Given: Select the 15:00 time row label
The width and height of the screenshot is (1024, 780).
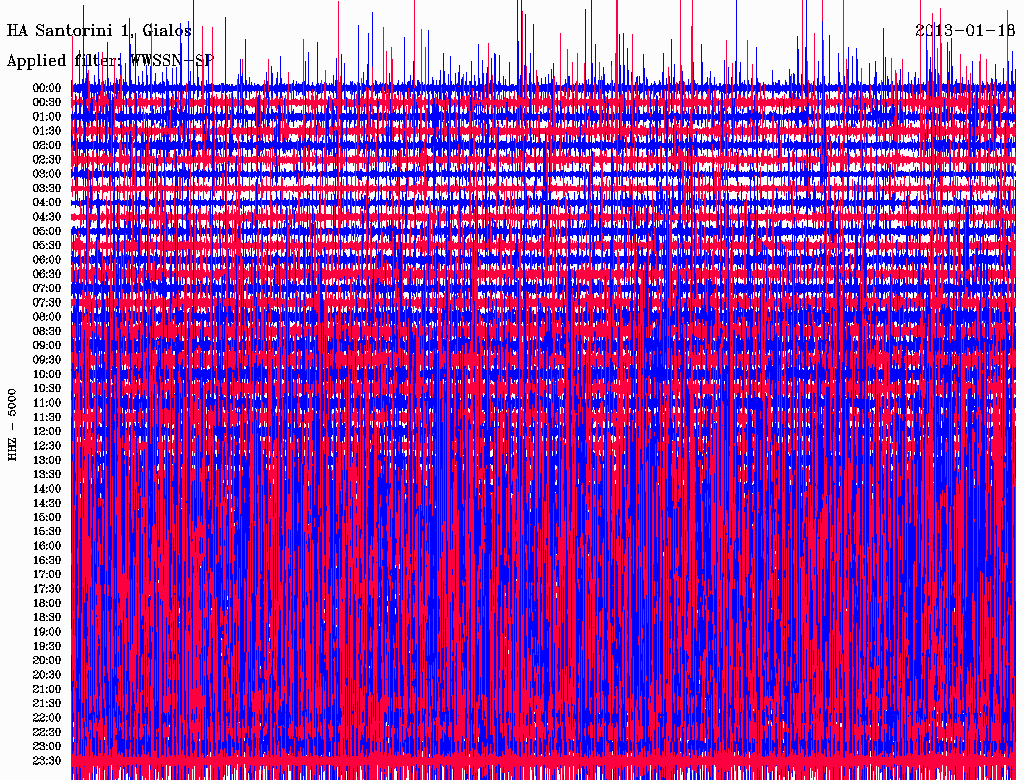Looking at the screenshot, I should click(47, 517).
